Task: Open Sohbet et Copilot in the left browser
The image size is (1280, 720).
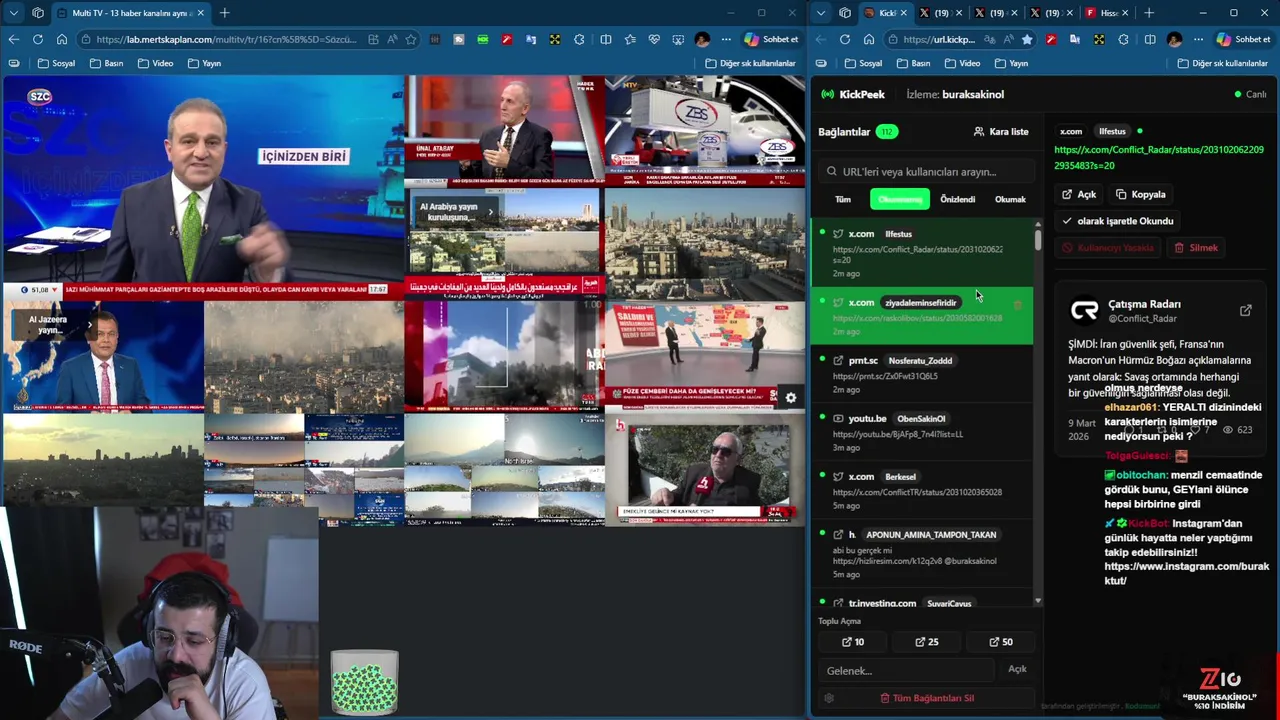Action: point(771,39)
